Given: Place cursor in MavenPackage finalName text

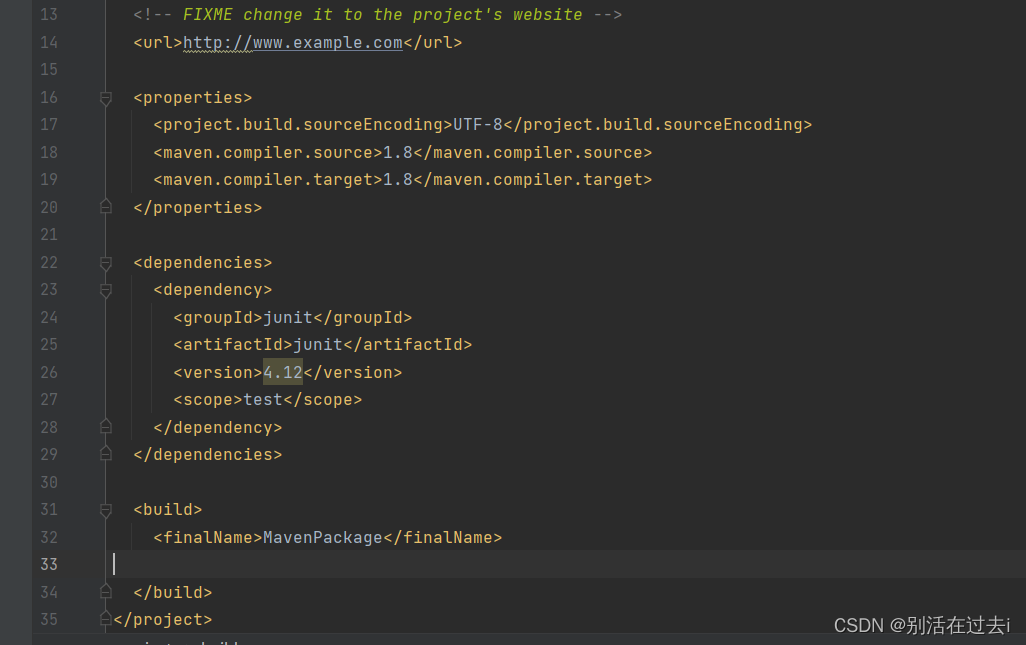Looking at the screenshot, I should pyautogui.click(x=322, y=537).
